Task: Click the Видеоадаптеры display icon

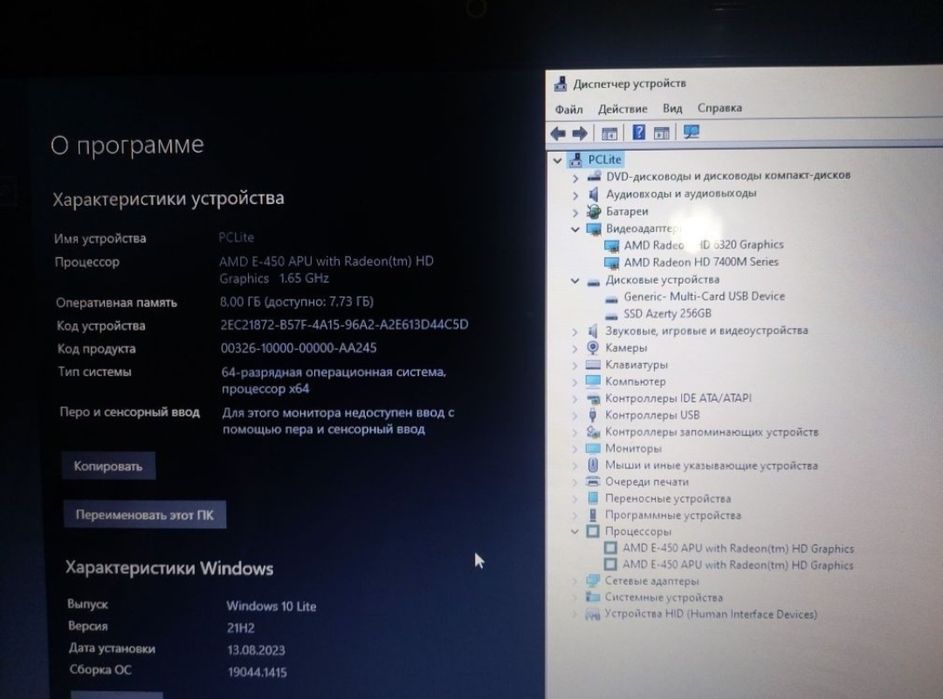Action: pos(594,229)
